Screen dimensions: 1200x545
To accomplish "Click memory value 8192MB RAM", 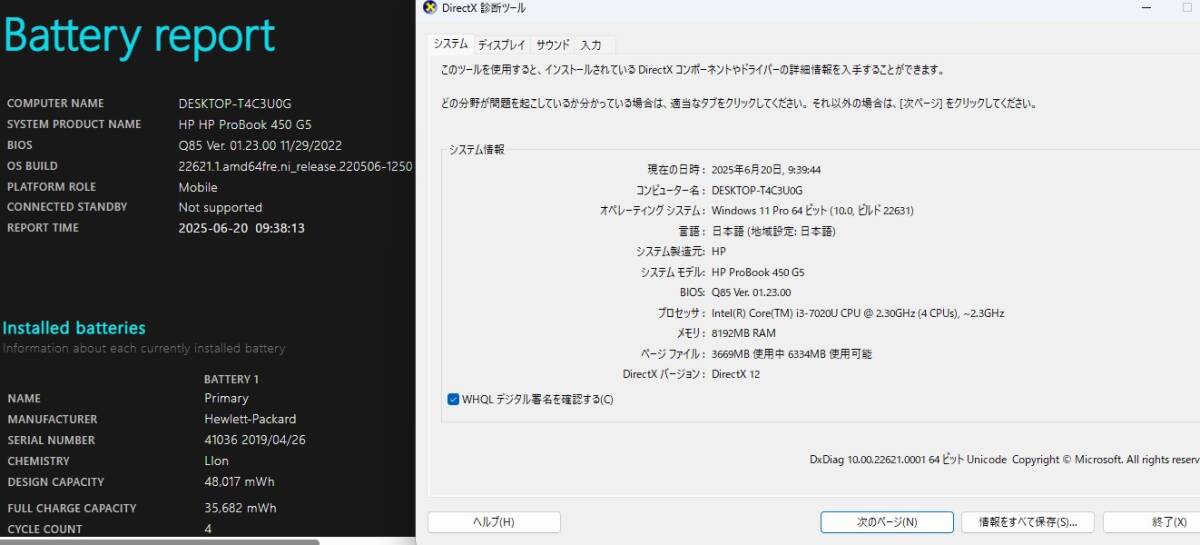I will click(743, 333).
